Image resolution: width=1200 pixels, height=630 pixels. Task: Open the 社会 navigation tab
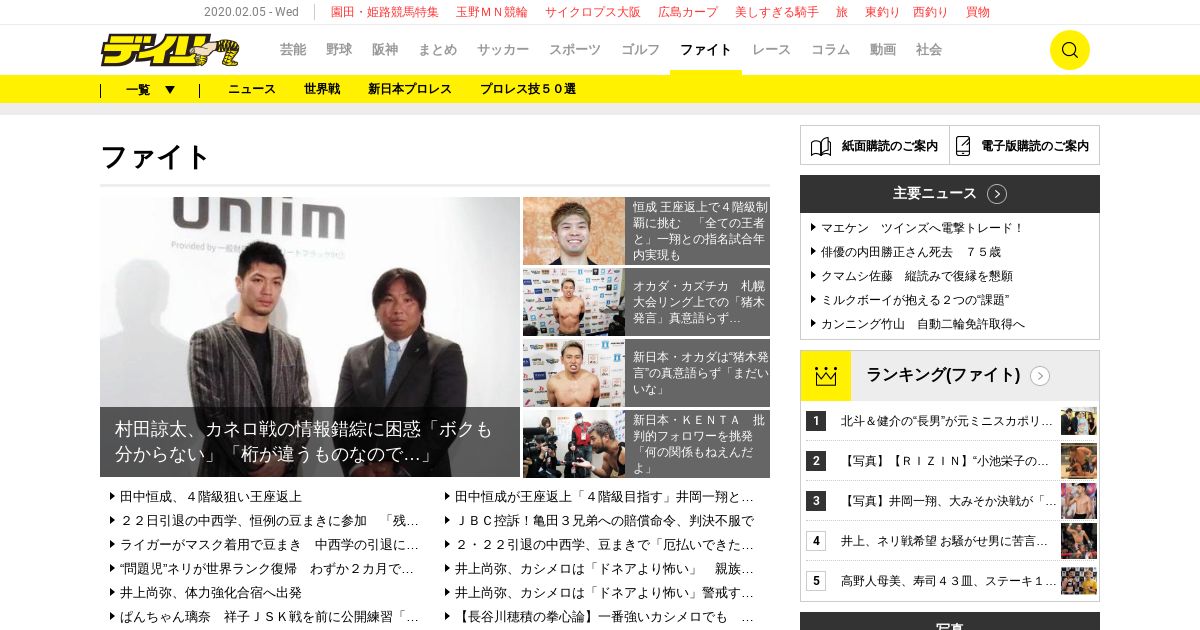pos(929,49)
